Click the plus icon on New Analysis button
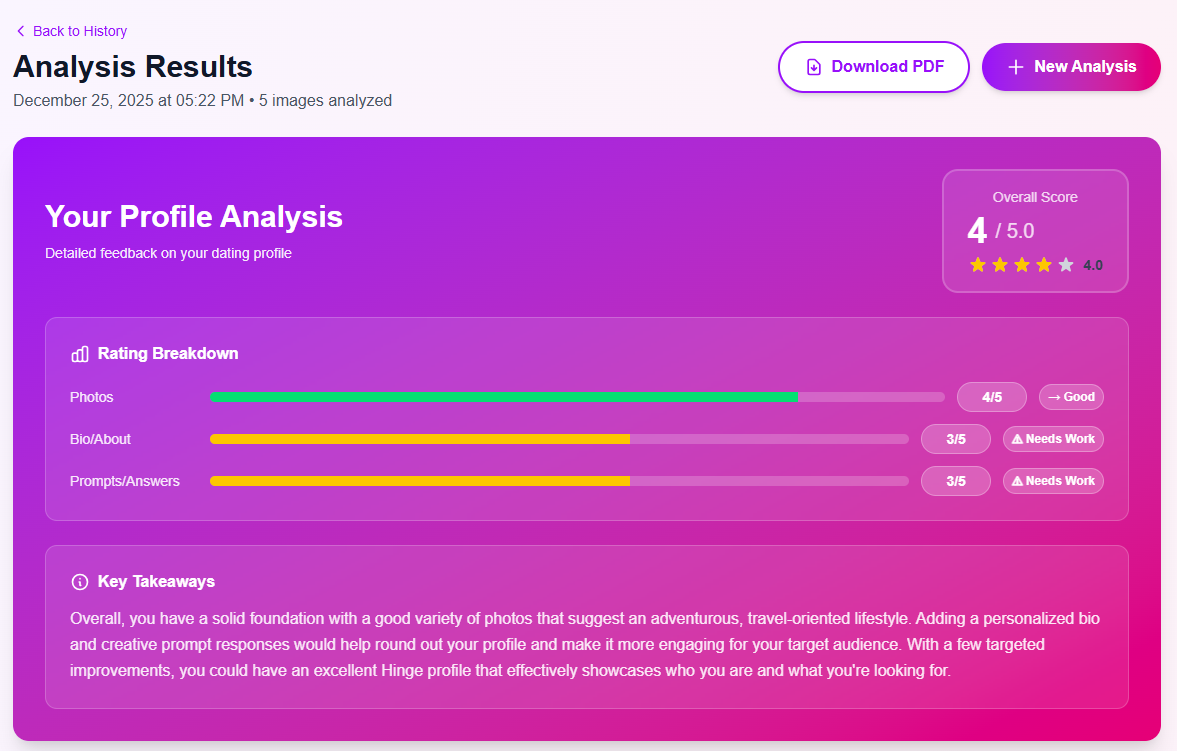Viewport: 1177px width, 751px height. [1016, 66]
